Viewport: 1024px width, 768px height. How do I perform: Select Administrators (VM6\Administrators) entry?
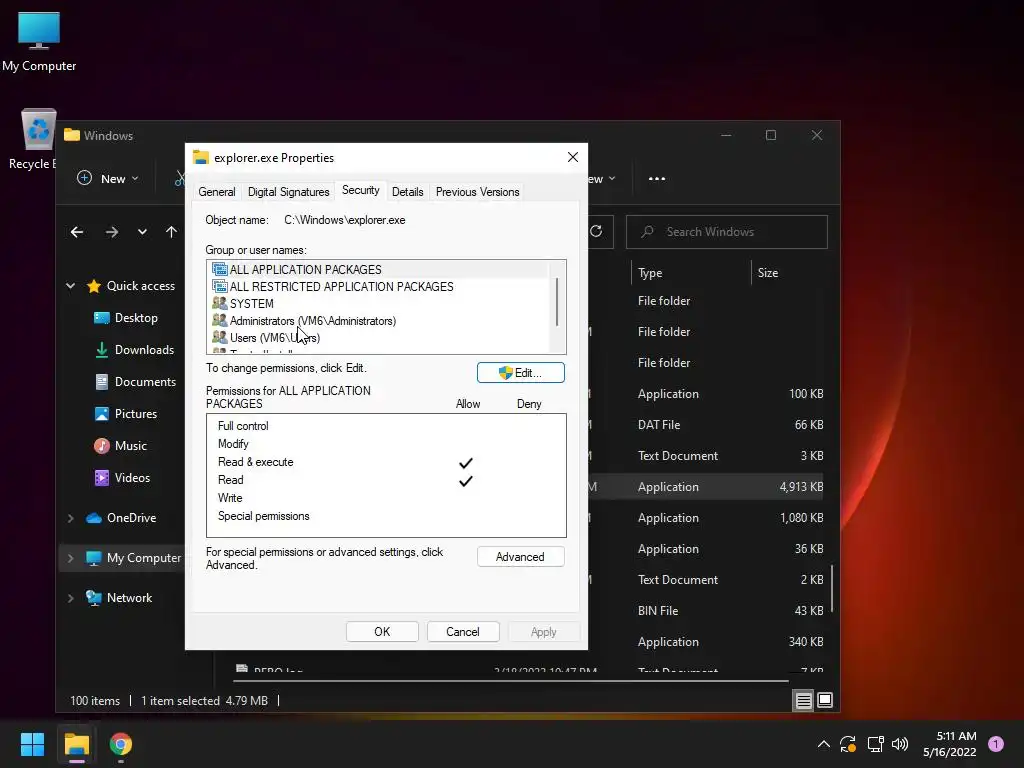click(x=378, y=321)
